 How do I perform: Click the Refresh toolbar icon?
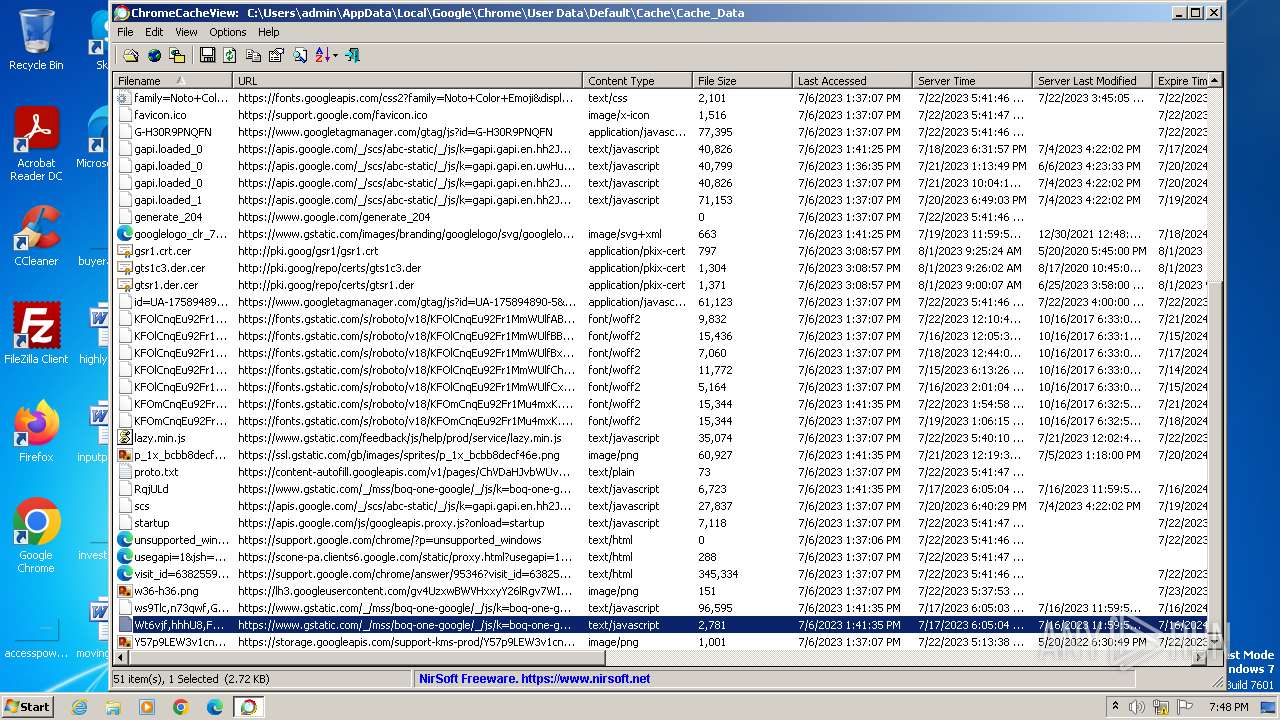pyautogui.click(x=230, y=56)
